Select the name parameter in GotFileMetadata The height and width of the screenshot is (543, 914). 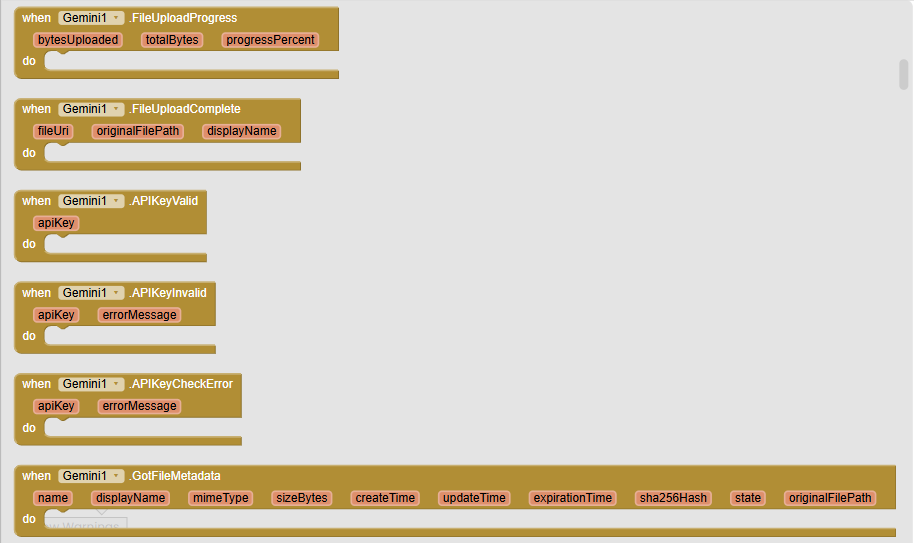click(x=53, y=498)
